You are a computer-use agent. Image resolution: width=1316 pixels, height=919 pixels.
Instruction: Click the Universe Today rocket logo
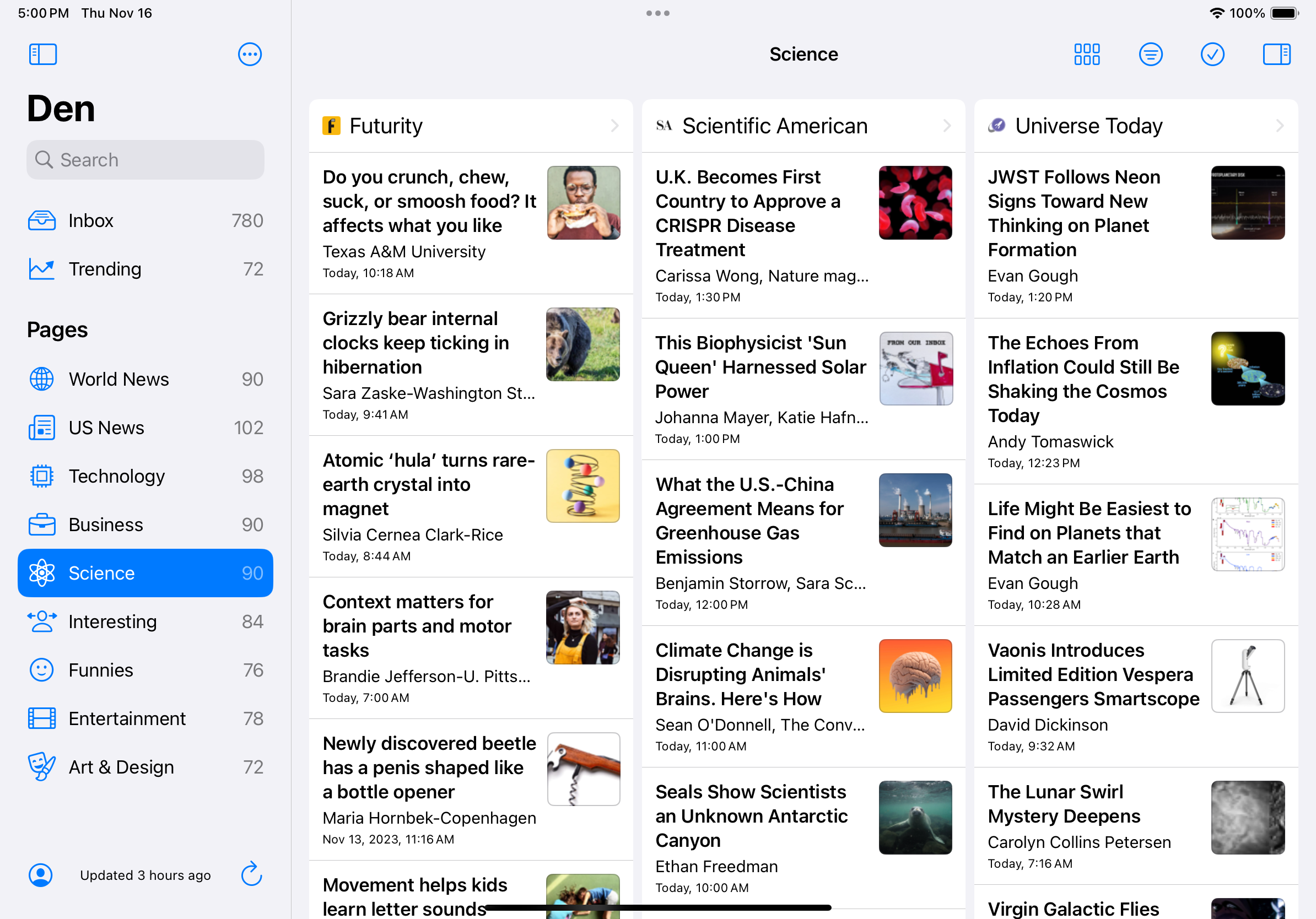(997, 126)
